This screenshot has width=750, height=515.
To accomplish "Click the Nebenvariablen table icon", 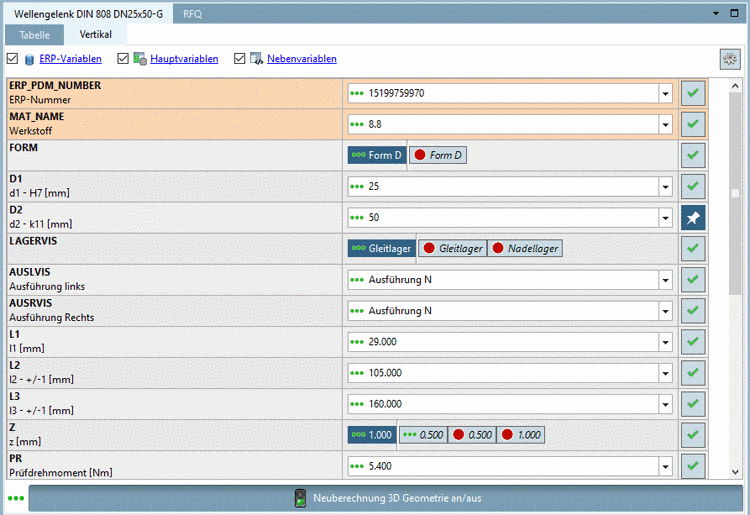I will pyautogui.click(x=256, y=59).
